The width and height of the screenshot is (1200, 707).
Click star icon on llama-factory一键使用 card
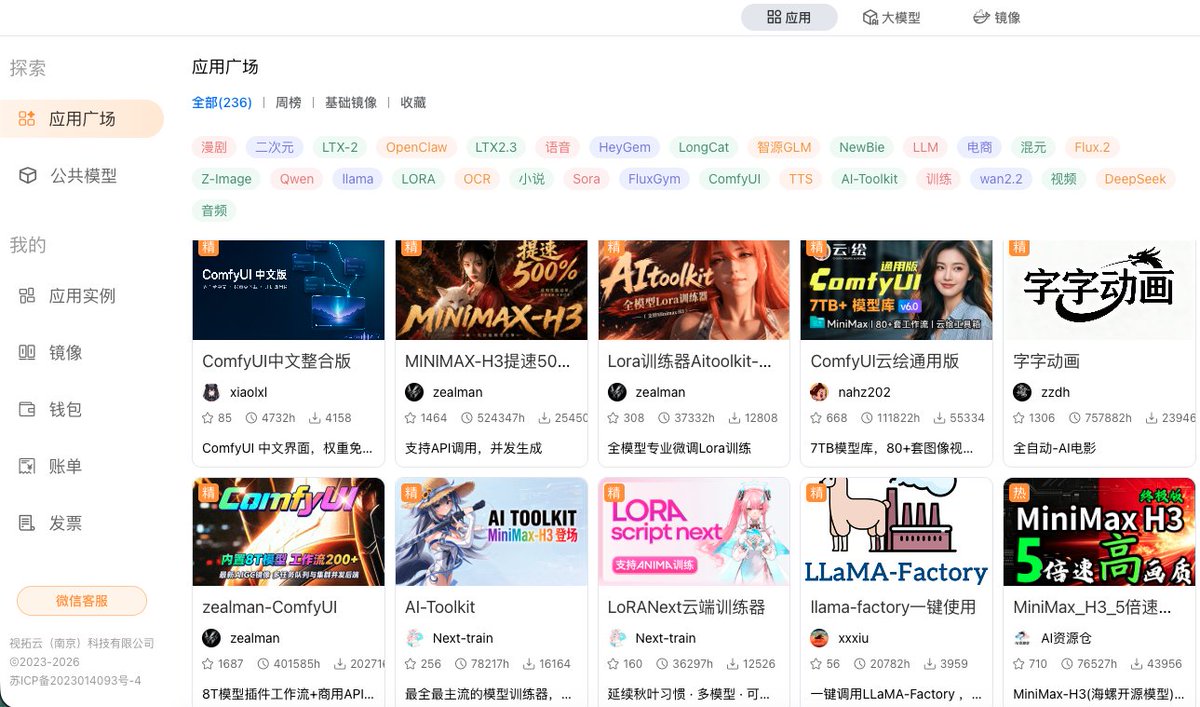[816, 664]
